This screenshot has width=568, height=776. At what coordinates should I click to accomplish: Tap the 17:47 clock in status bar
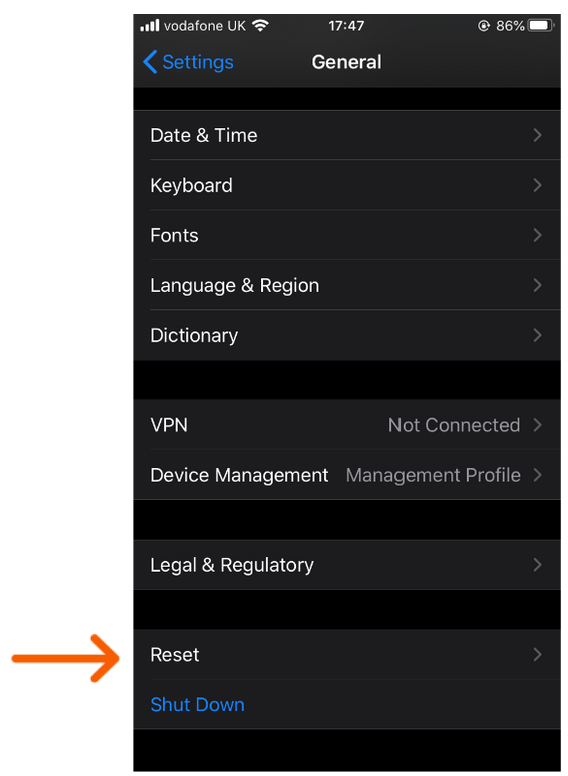click(346, 26)
